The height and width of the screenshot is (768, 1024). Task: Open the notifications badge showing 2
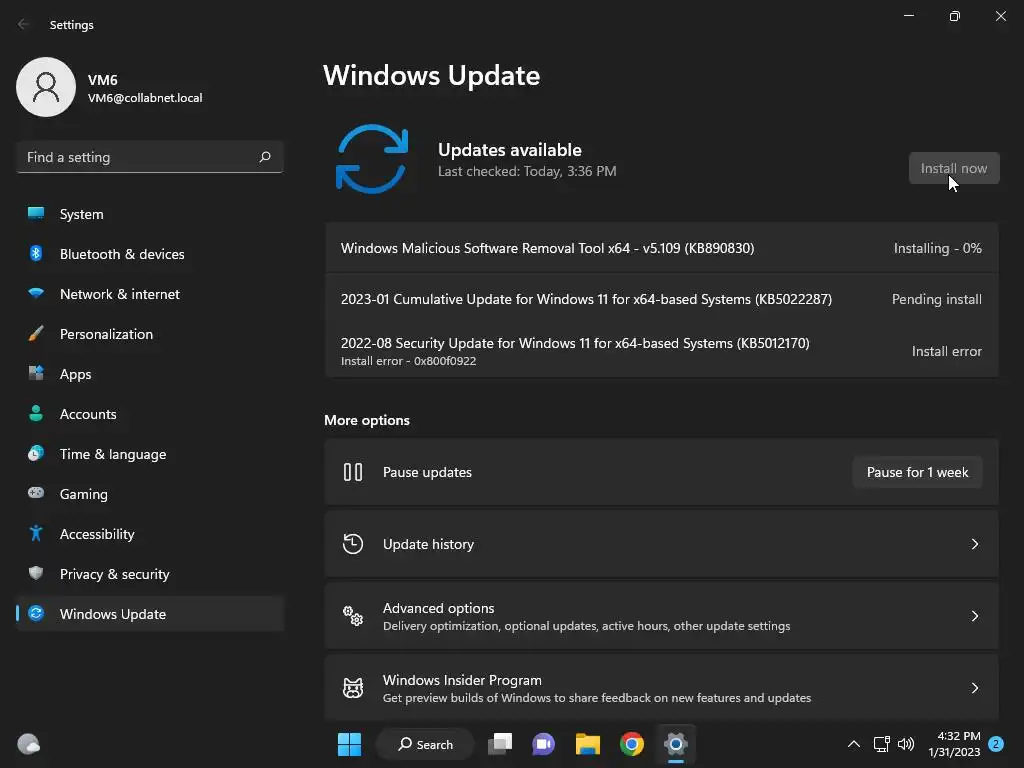(996, 744)
